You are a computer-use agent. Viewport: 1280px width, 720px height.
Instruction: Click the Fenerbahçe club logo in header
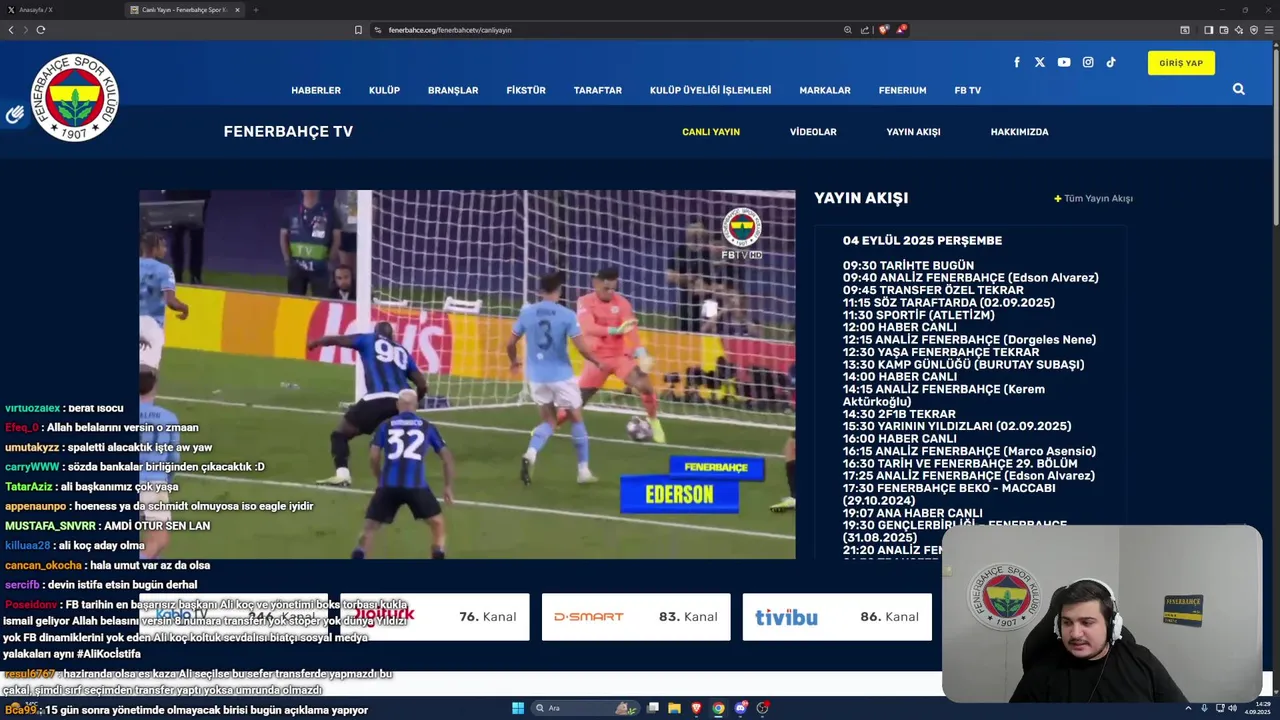(x=75, y=98)
